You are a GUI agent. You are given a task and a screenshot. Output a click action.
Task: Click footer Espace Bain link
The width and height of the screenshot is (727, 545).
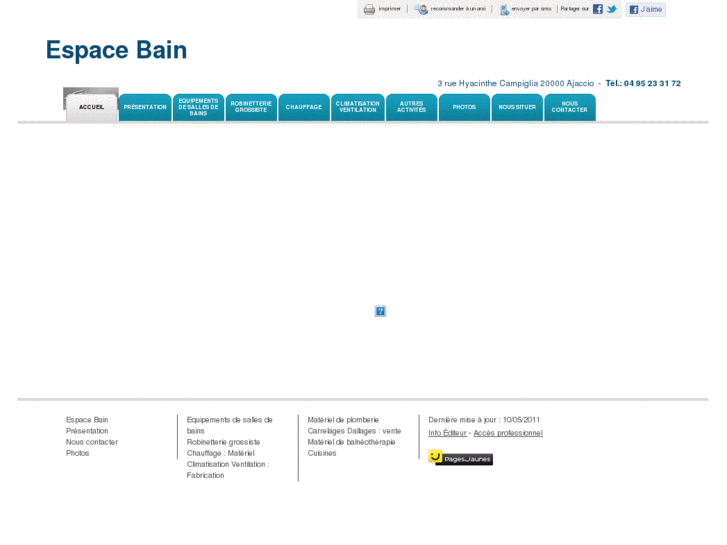[x=87, y=420]
